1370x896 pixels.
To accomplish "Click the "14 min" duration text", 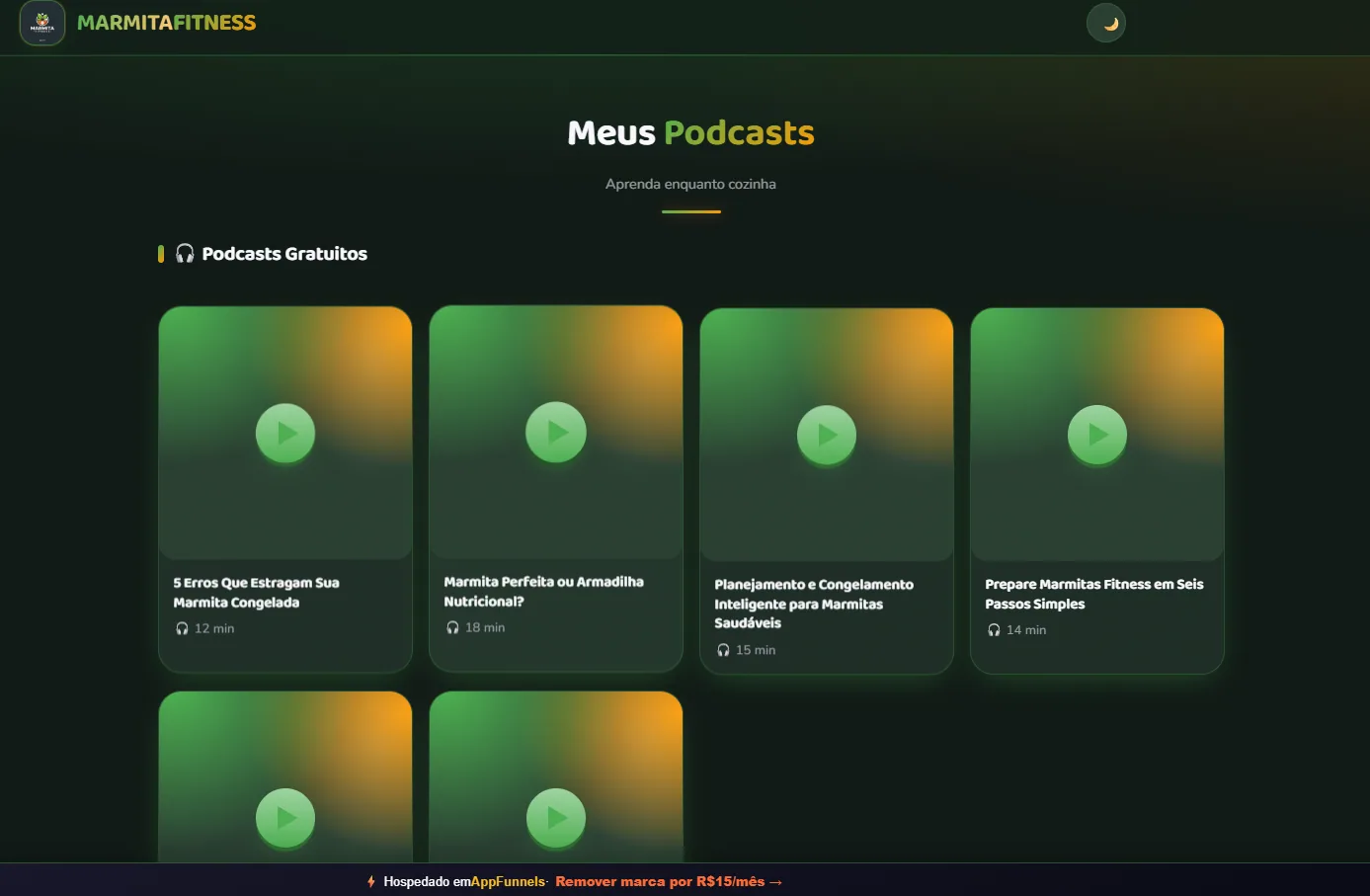I will (x=1026, y=630).
